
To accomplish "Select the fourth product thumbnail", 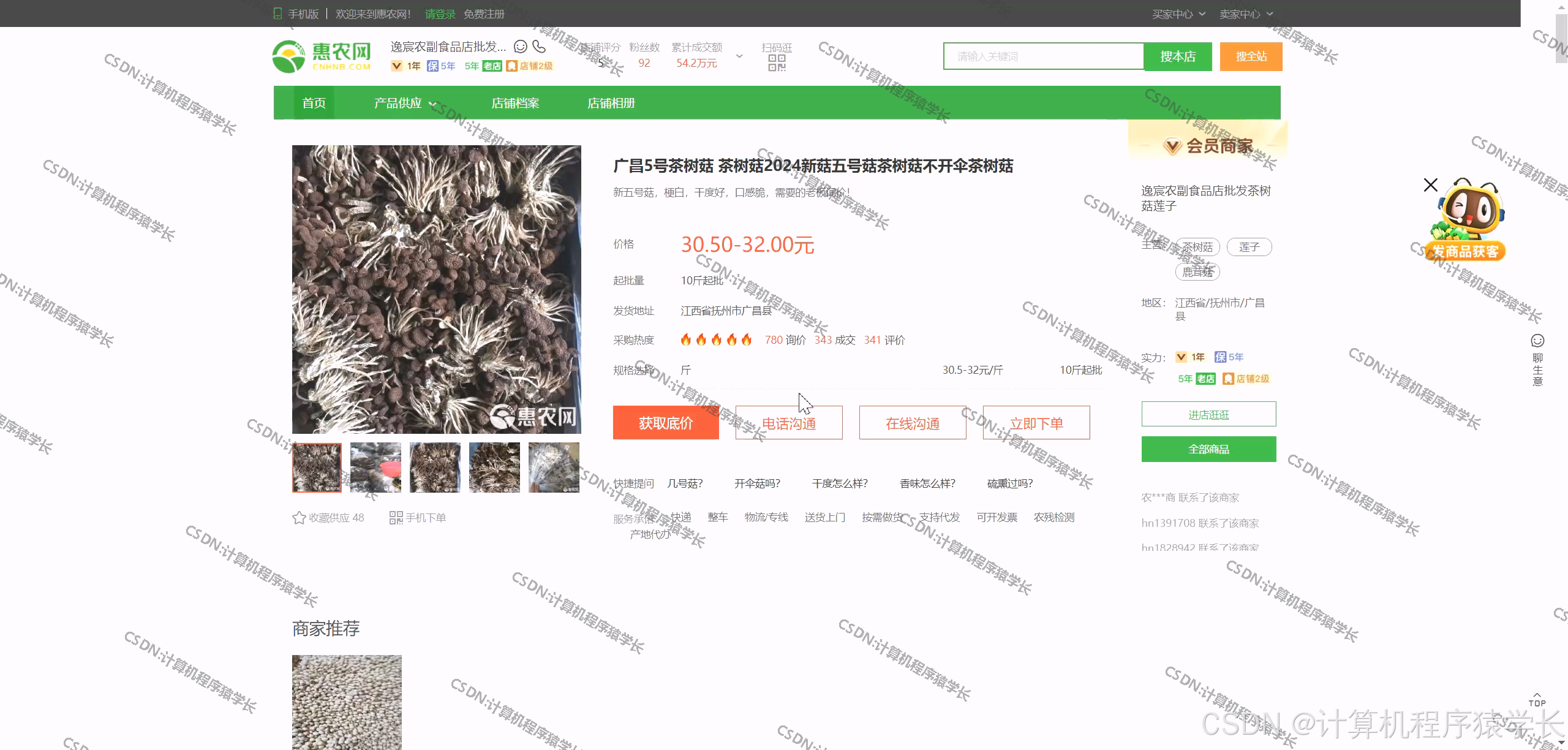I will [494, 468].
